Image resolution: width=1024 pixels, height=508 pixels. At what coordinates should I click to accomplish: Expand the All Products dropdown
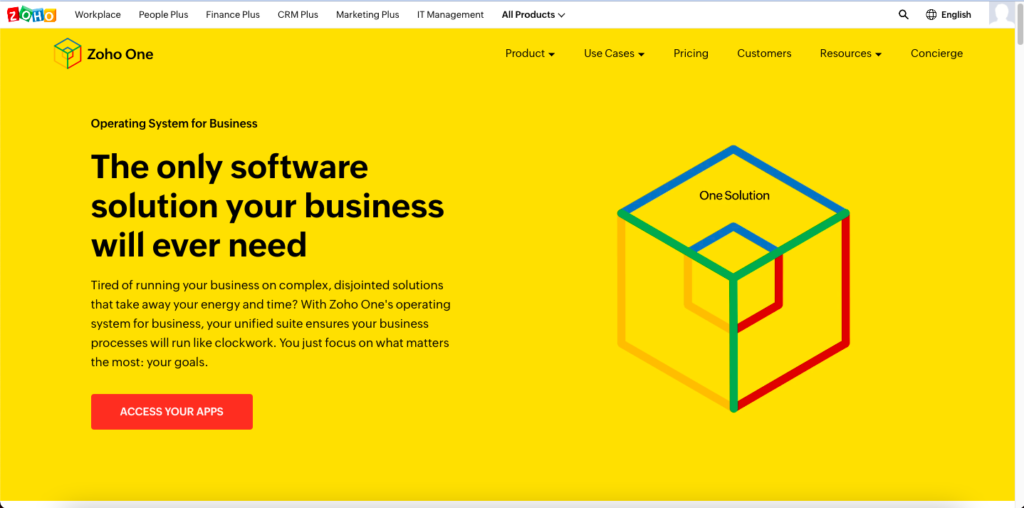tap(534, 14)
